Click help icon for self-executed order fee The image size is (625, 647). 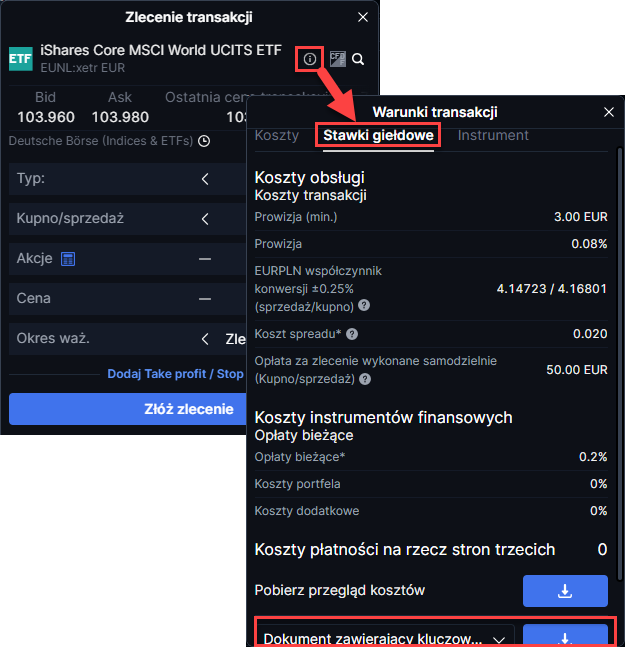365,379
